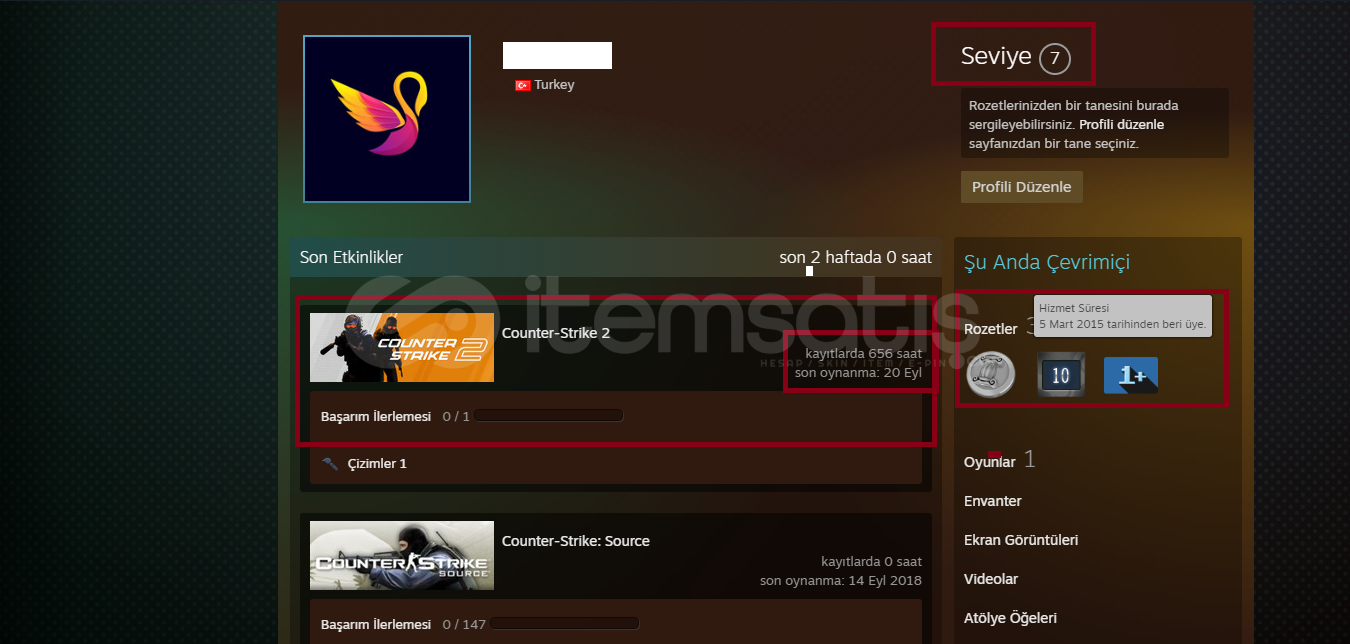Viewport: 1350px width, 644px height.
Task: Open the Envanter inventory link
Action: point(993,501)
